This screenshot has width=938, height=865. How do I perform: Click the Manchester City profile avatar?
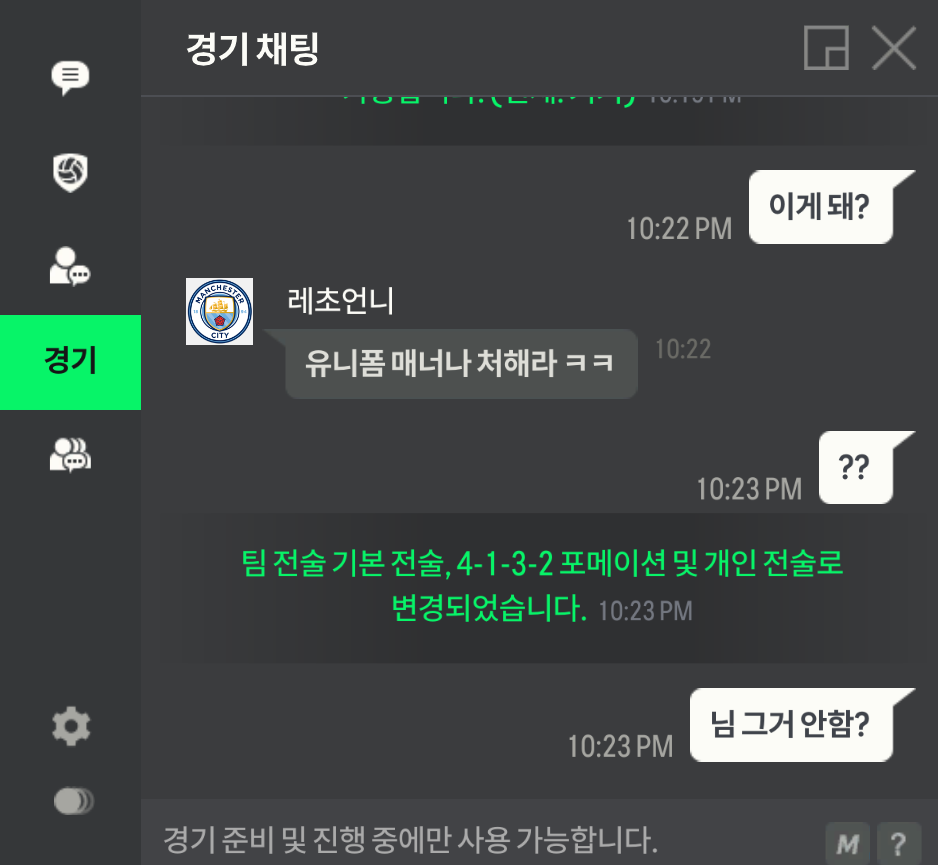click(220, 311)
